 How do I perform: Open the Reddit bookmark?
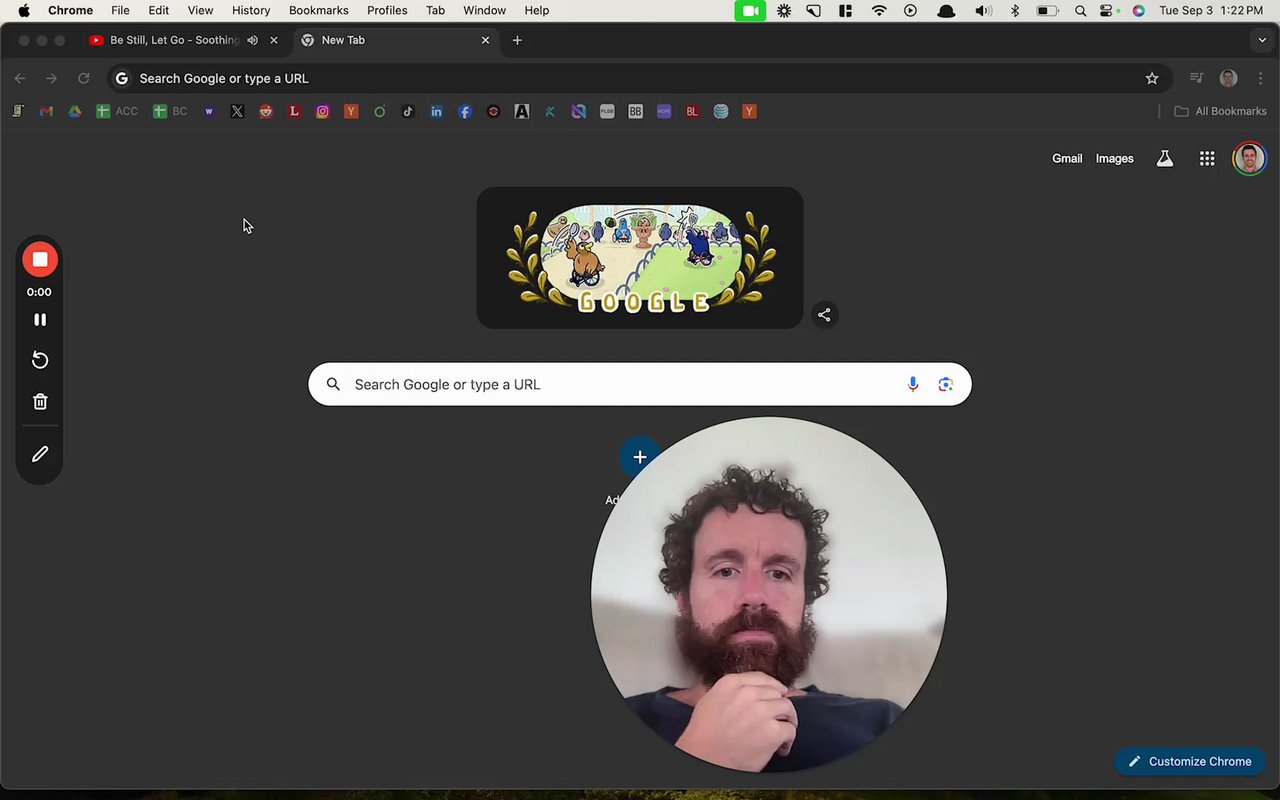click(266, 112)
